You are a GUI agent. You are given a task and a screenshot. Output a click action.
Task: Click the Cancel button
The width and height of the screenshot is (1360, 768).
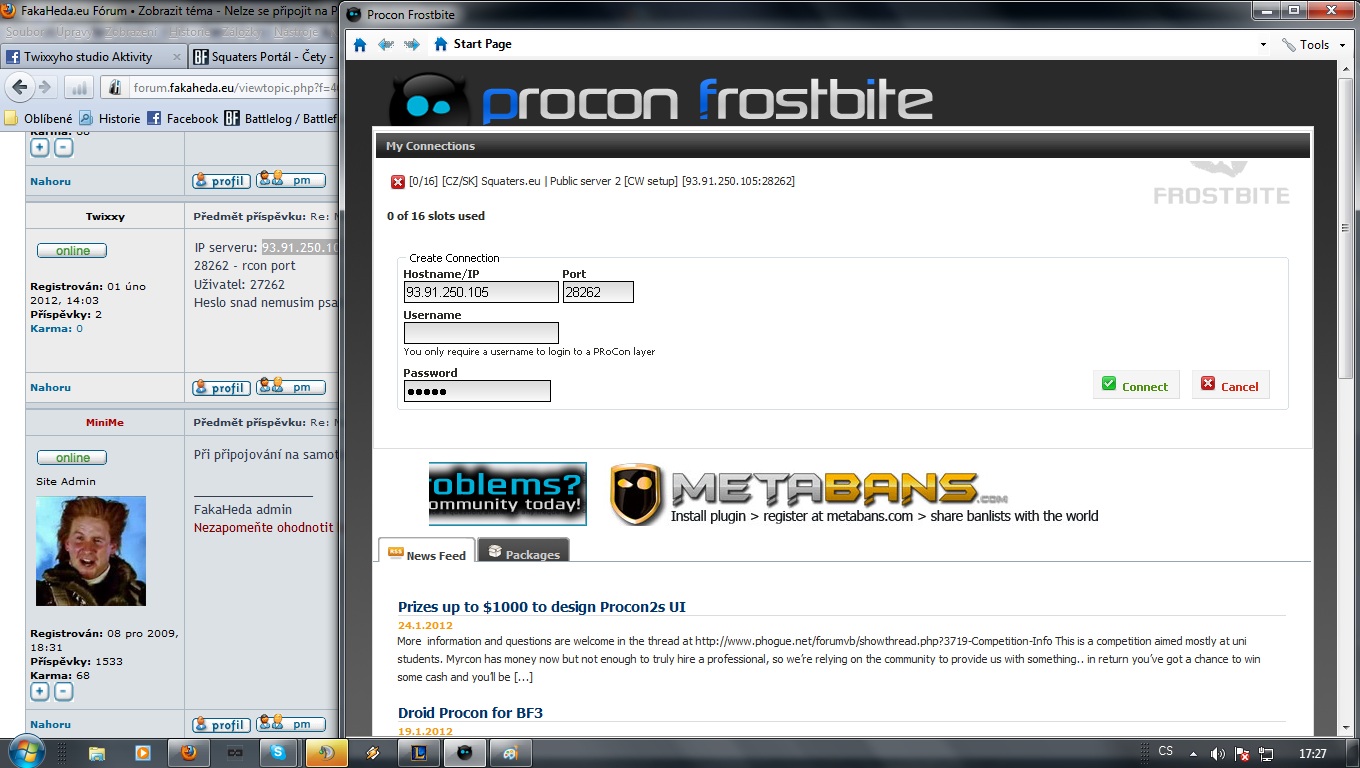click(1230, 385)
